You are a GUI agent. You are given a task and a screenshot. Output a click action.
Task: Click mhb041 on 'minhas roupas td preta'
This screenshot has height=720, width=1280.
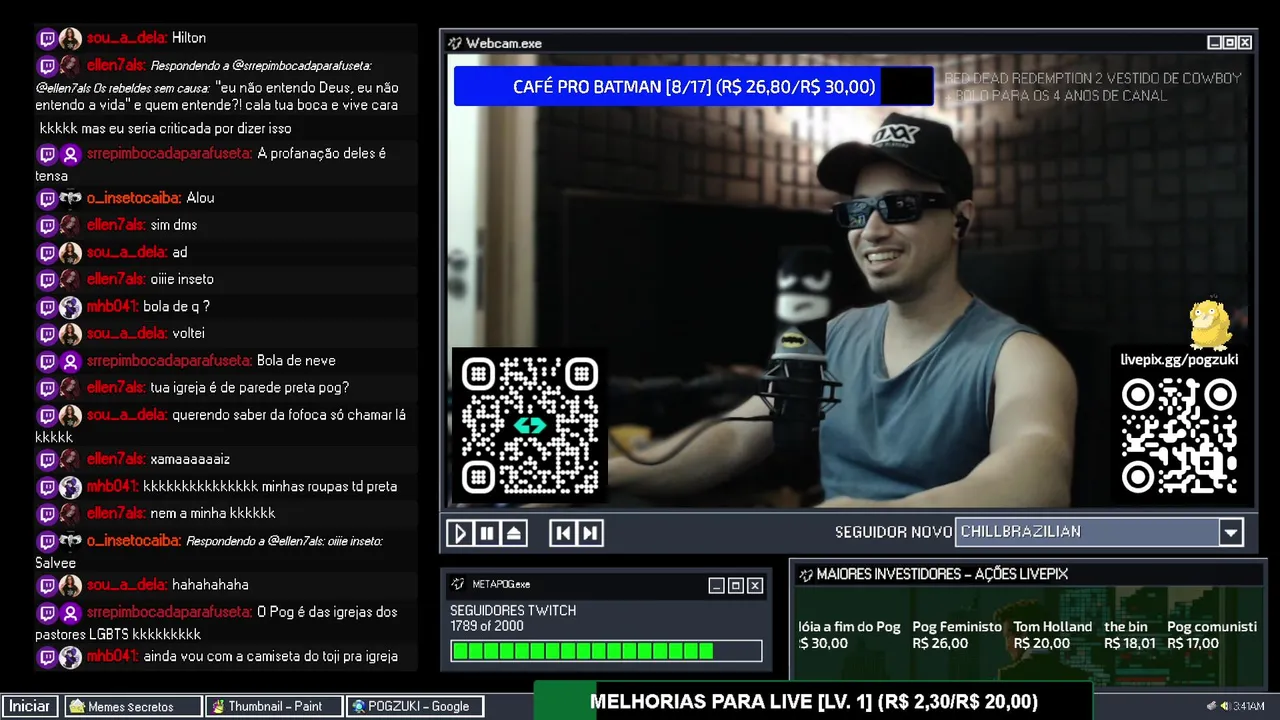tap(111, 486)
